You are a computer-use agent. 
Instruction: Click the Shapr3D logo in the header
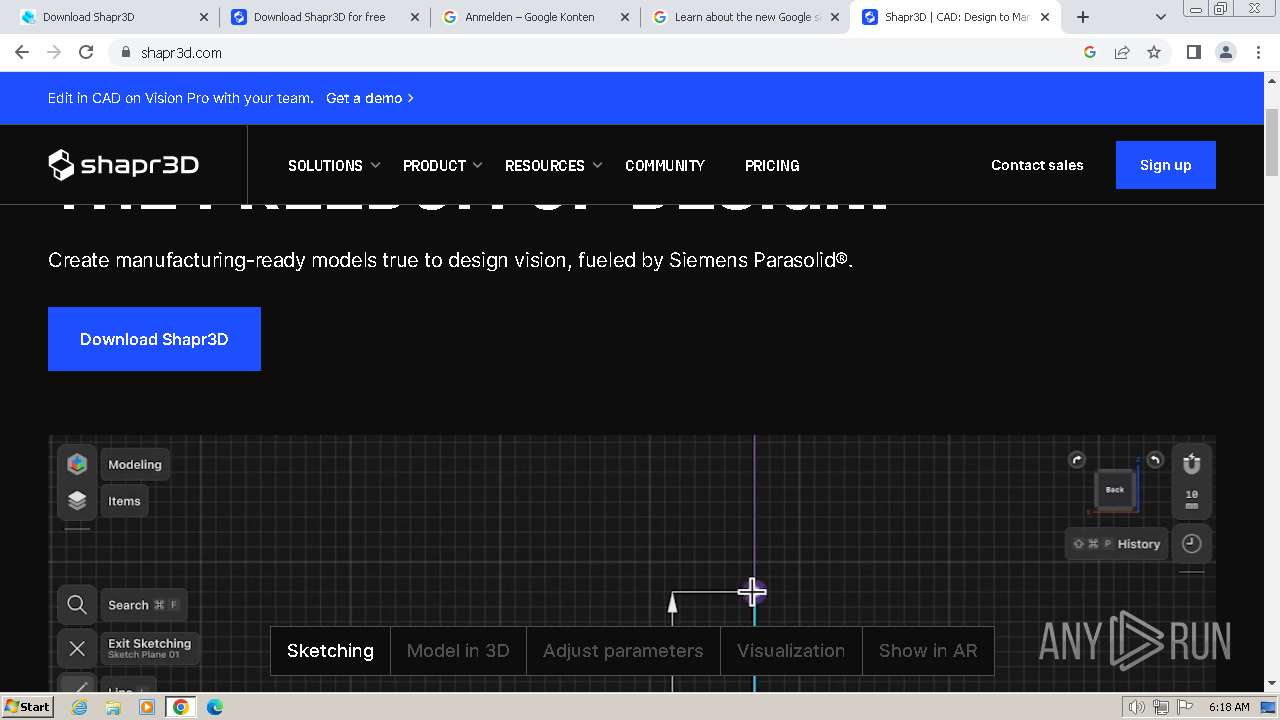[123, 165]
